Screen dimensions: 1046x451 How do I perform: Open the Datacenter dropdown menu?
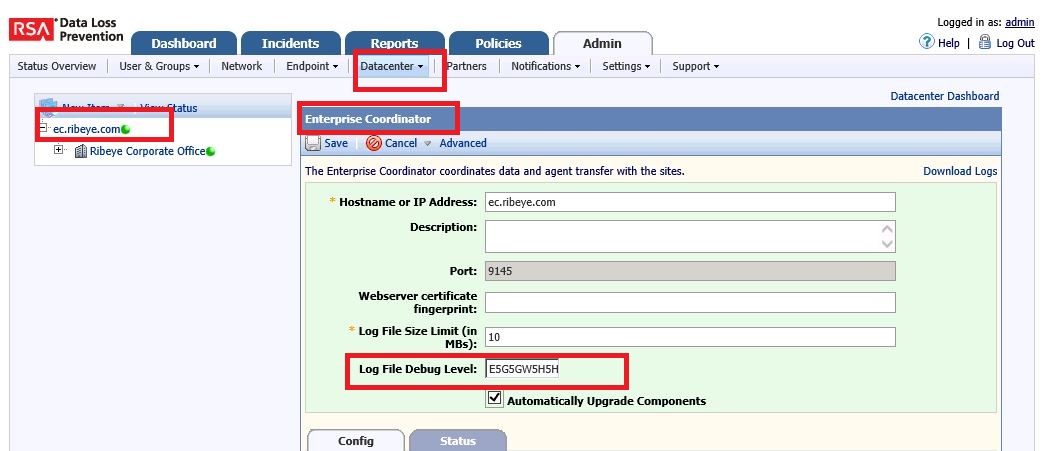(x=393, y=67)
